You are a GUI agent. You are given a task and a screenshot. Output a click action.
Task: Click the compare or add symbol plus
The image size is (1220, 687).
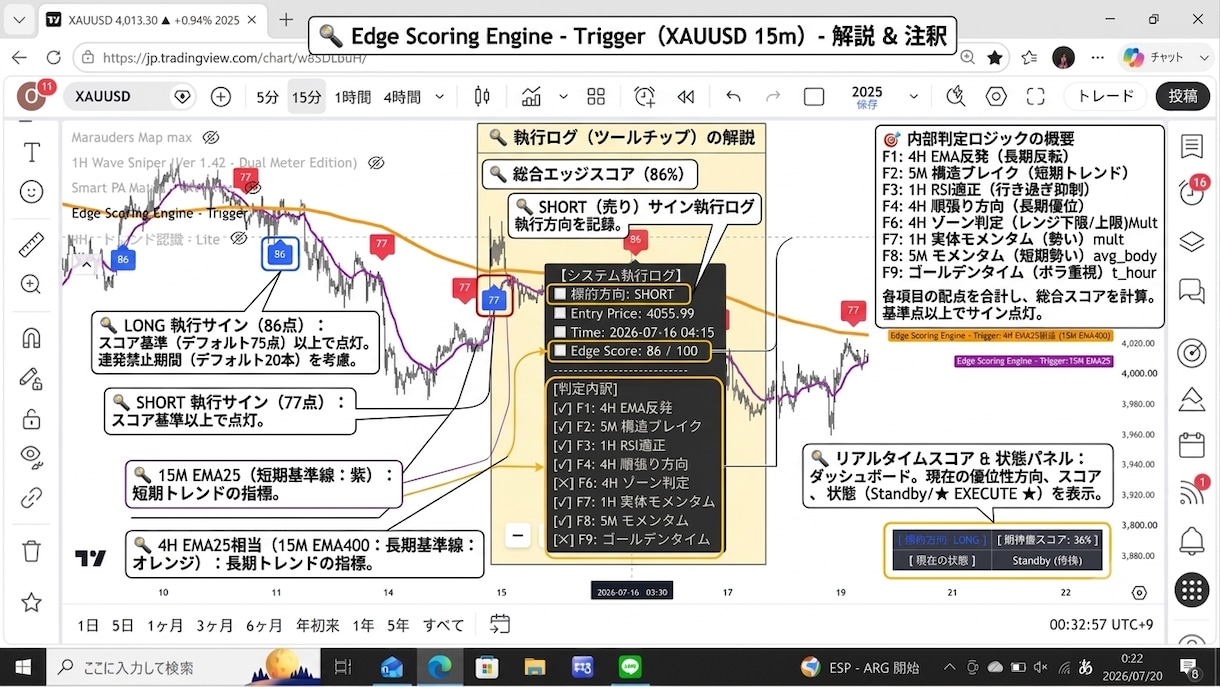coord(221,97)
